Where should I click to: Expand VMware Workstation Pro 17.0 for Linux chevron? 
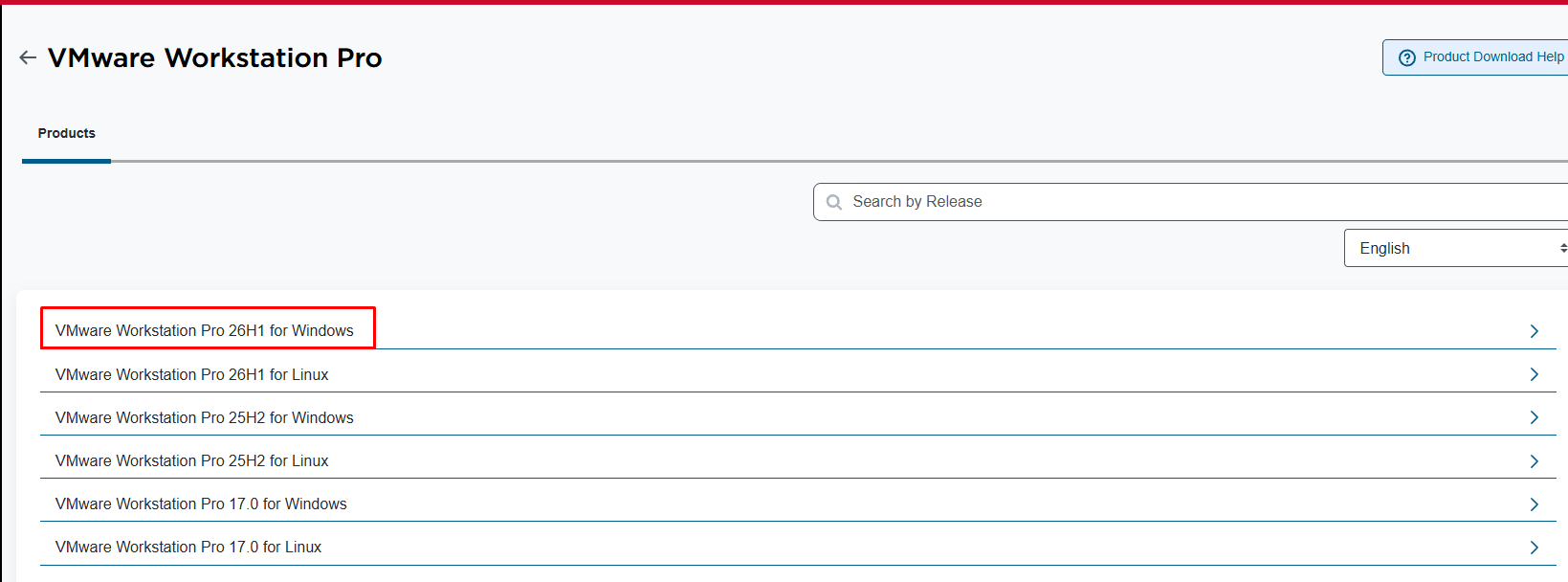click(x=1535, y=548)
